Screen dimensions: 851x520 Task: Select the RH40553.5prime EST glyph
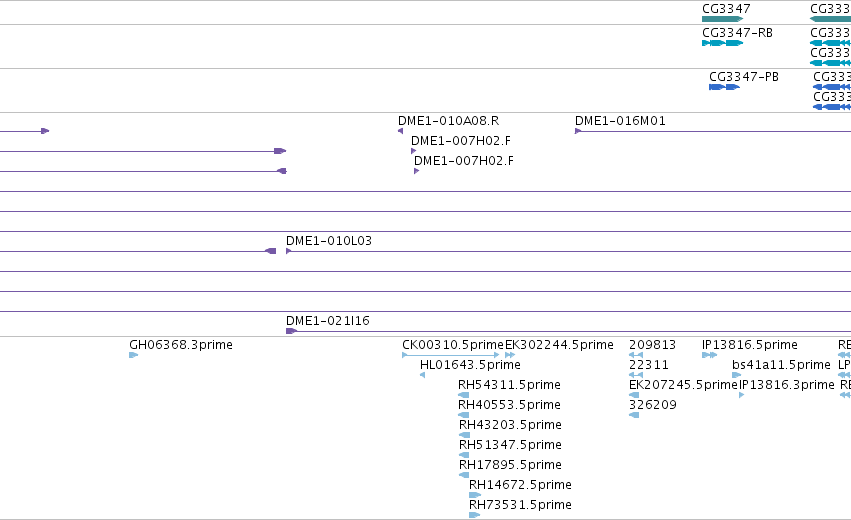point(463,415)
